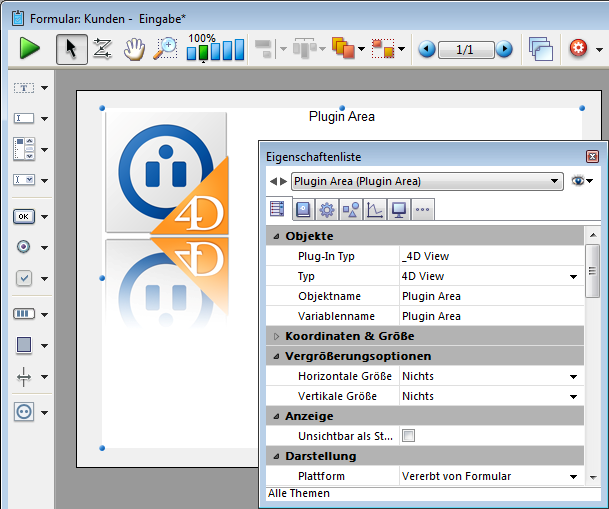Pick the static text object tool
The width and height of the screenshot is (609, 509).
pos(24,88)
